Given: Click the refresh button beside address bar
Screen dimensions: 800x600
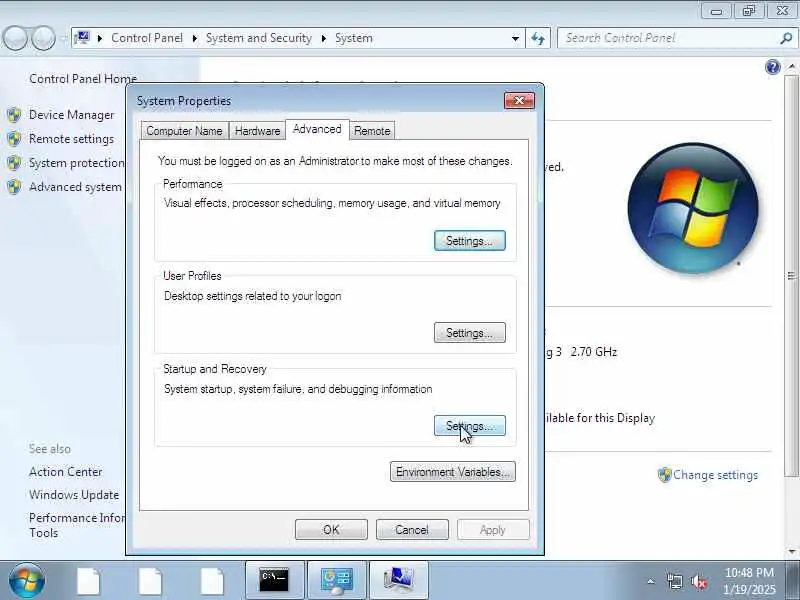Looking at the screenshot, I should pos(538,38).
